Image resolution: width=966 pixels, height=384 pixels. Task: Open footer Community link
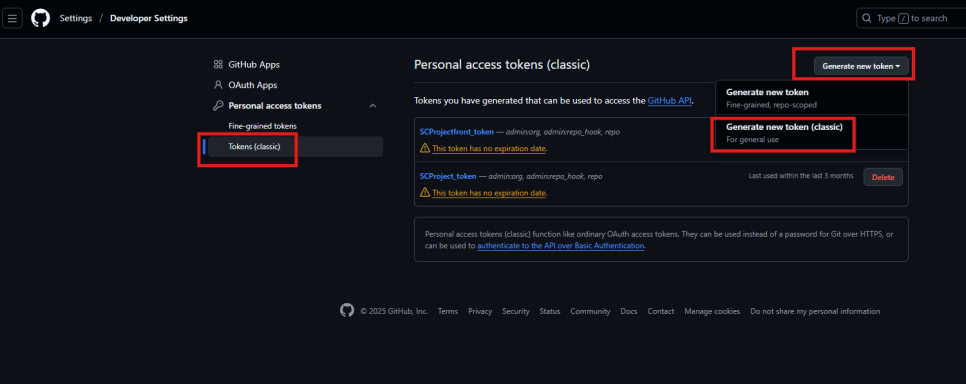(x=590, y=311)
